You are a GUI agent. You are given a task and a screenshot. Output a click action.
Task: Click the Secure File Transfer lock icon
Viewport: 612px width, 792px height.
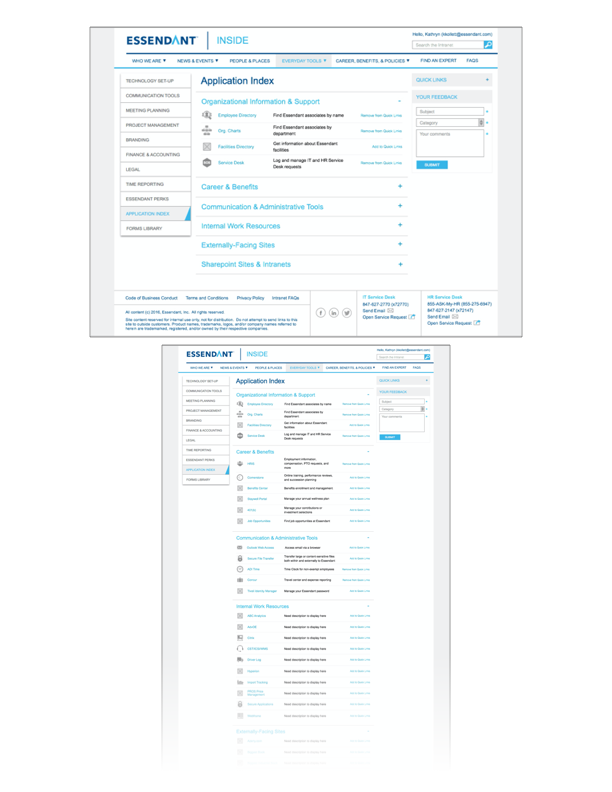[240, 558]
